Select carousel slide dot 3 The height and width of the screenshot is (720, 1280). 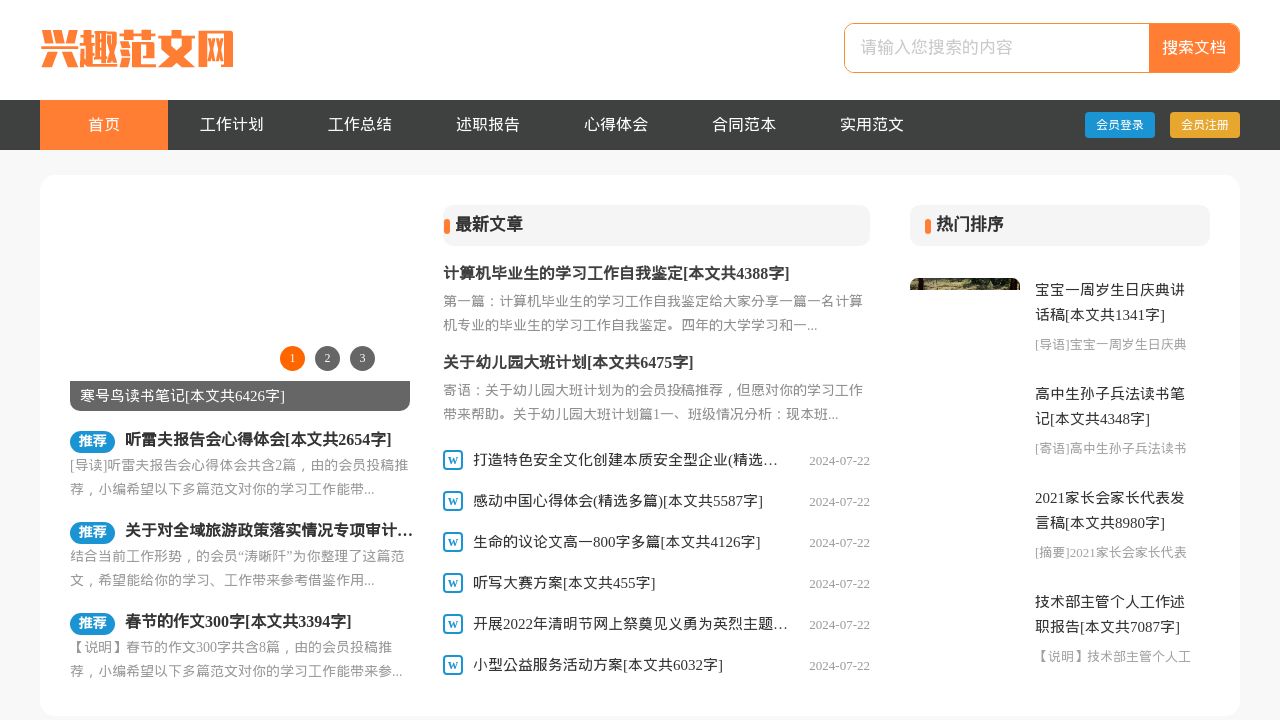pos(362,358)
